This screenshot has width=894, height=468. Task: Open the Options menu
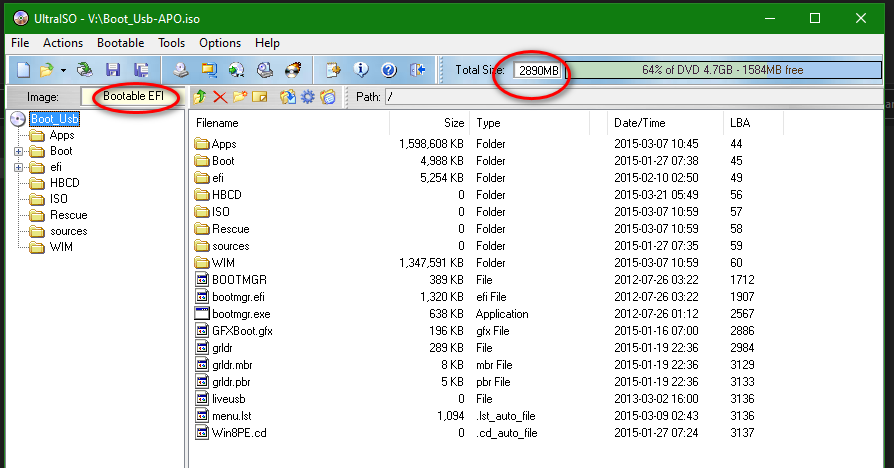[220, 43]
